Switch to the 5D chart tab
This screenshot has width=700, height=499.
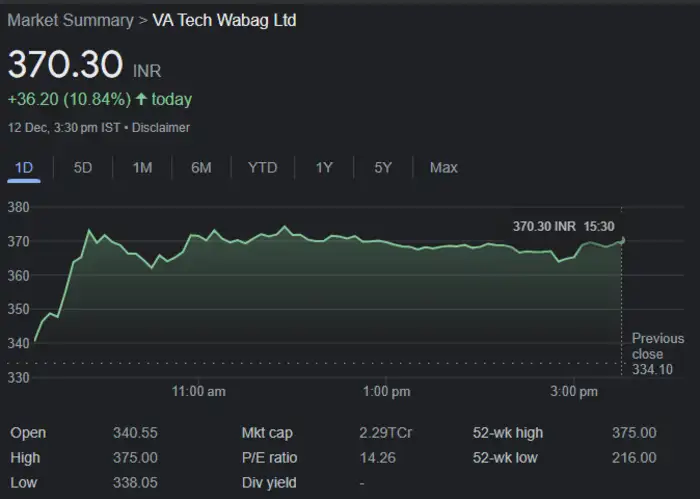click(83, 168)
